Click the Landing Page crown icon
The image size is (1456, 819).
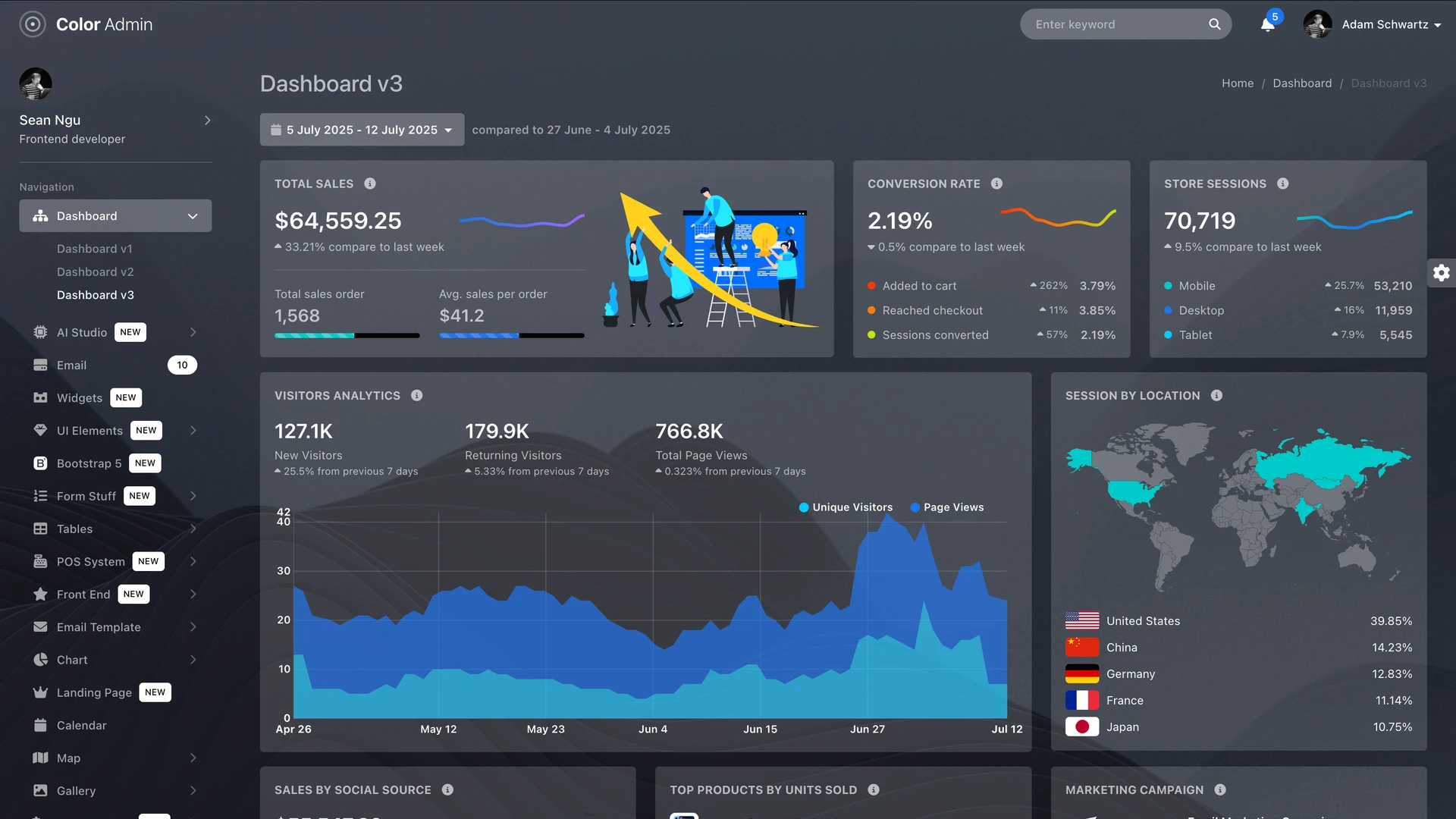40,692
